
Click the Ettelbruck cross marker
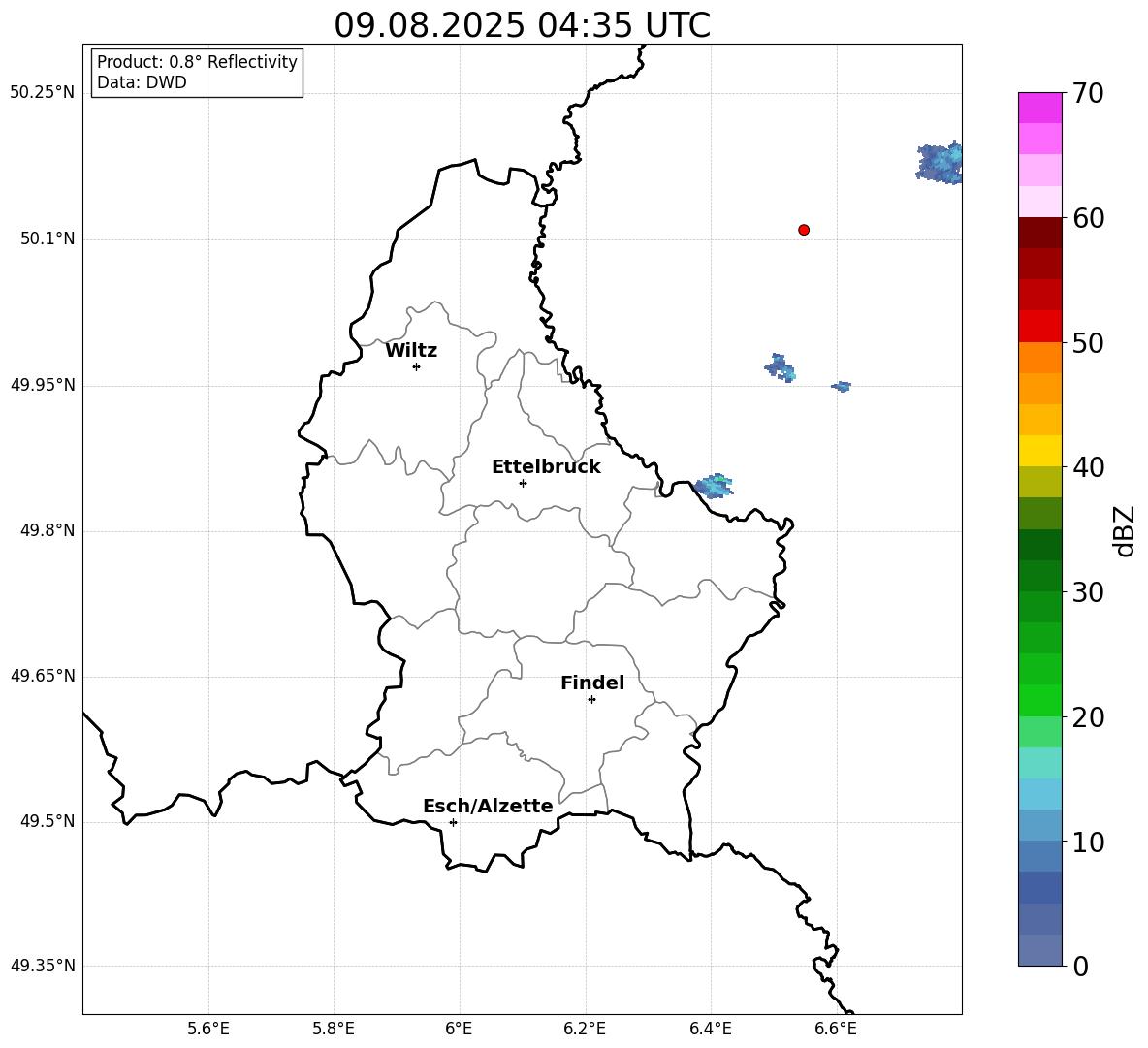tap(523, 483)
